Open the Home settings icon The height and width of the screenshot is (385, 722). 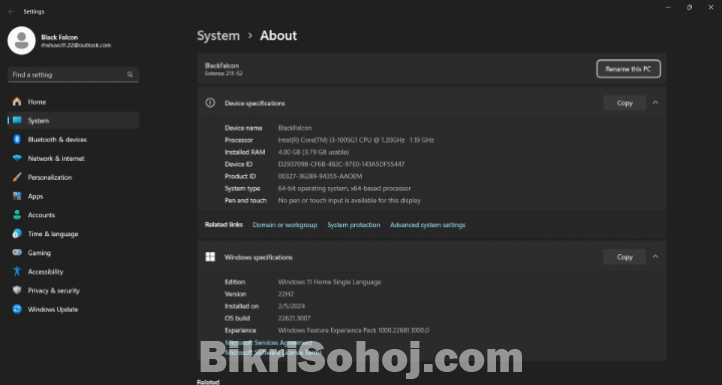pos(17,102)
